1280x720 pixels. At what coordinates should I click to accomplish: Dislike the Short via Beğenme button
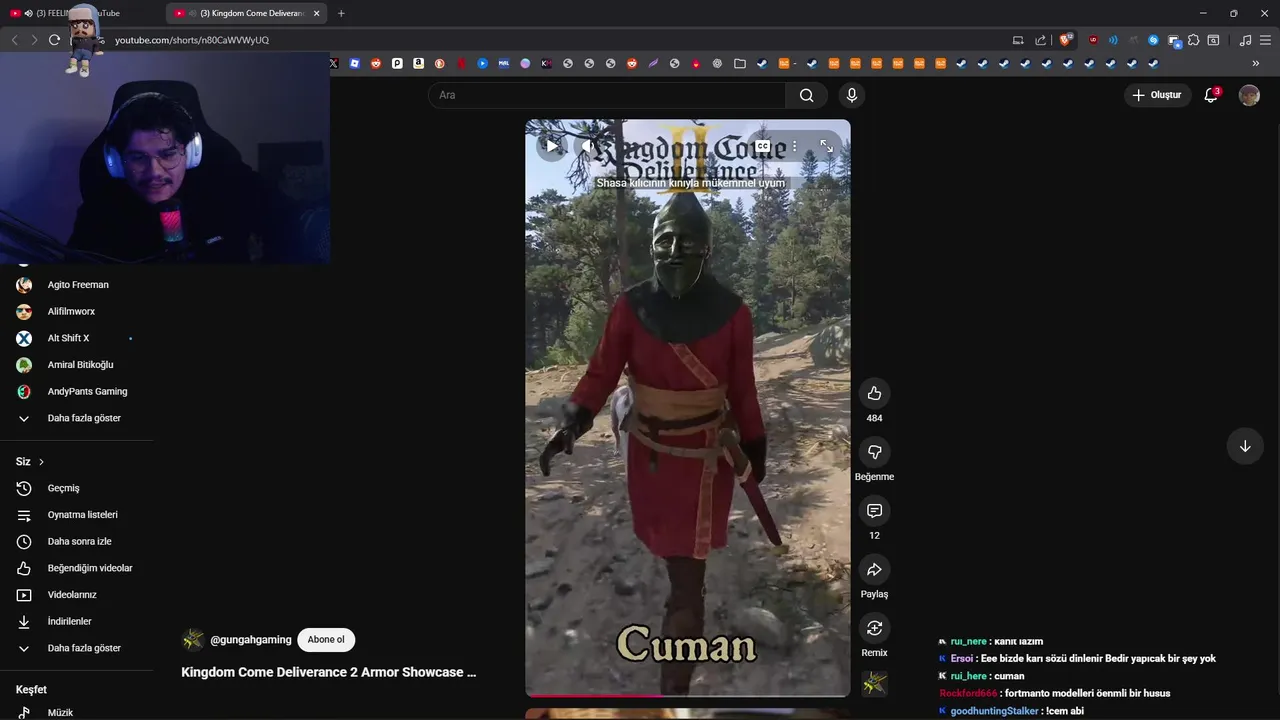pyautogui.click(x=874, y=452)
